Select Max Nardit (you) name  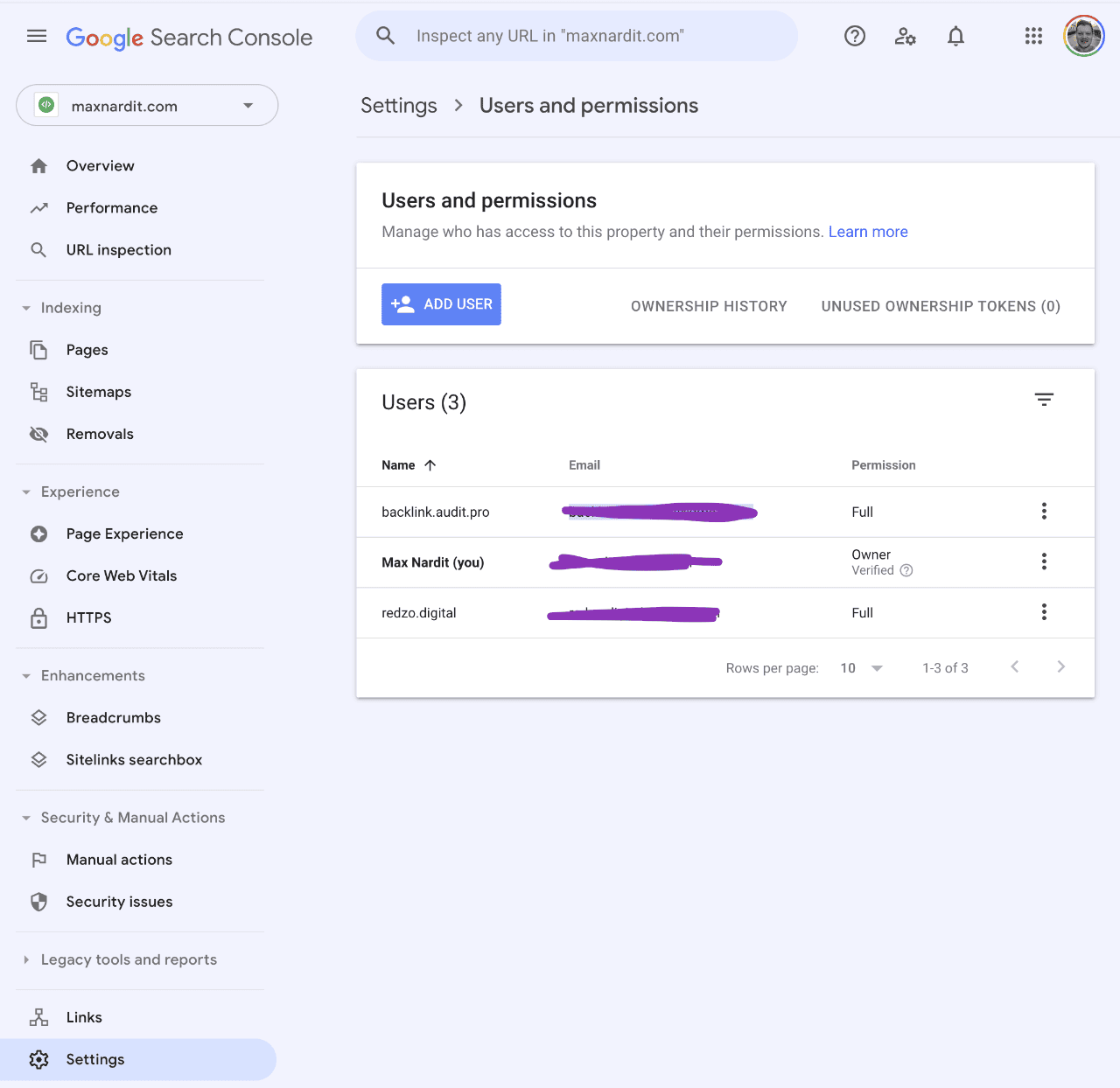pos(433,562)
